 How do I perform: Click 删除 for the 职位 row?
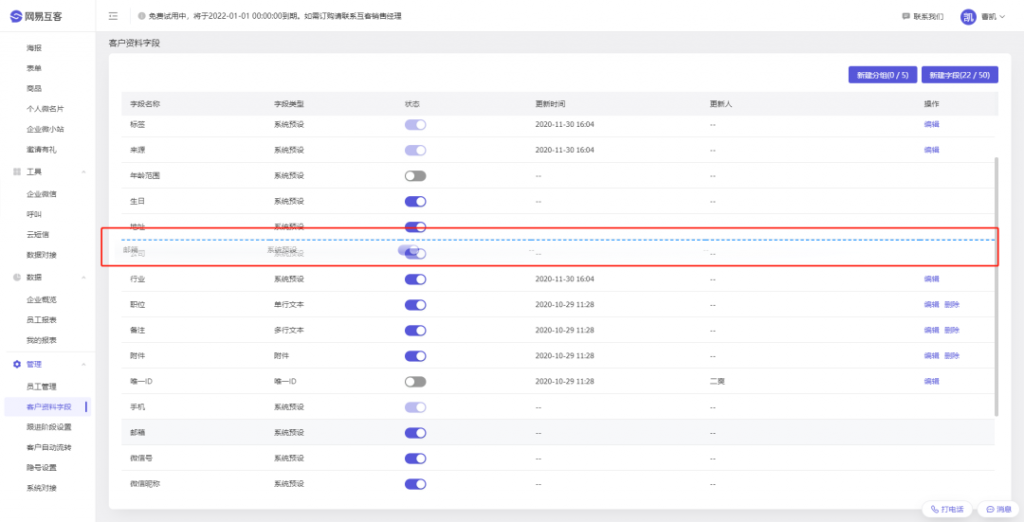point(952,304)
